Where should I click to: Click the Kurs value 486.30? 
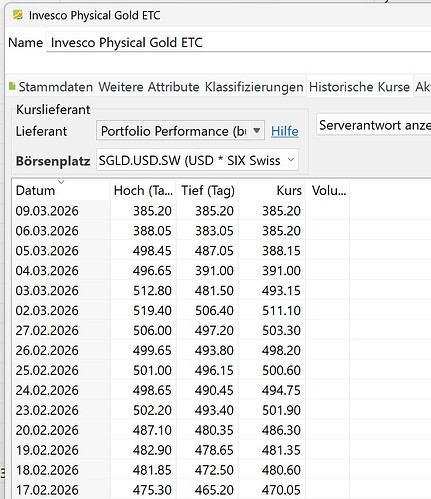click(x=281, y=430)
